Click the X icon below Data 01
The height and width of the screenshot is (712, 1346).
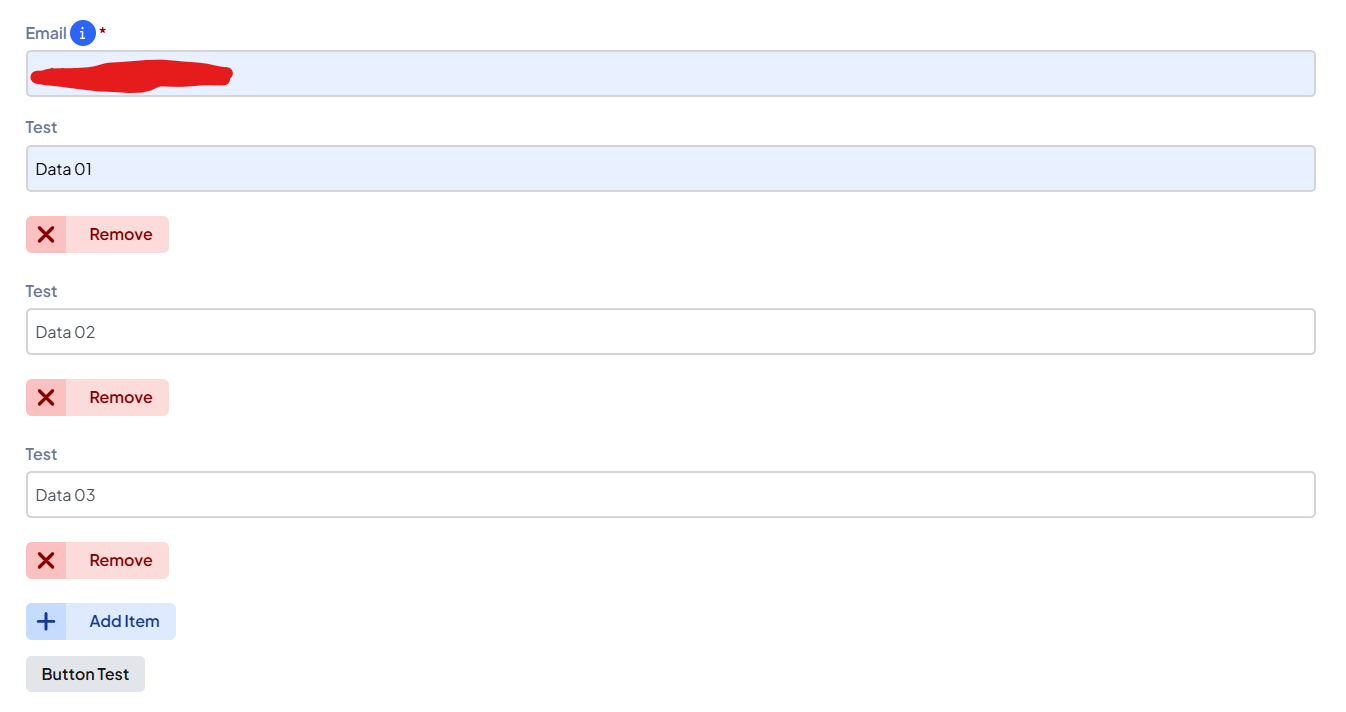click(46, 235)
